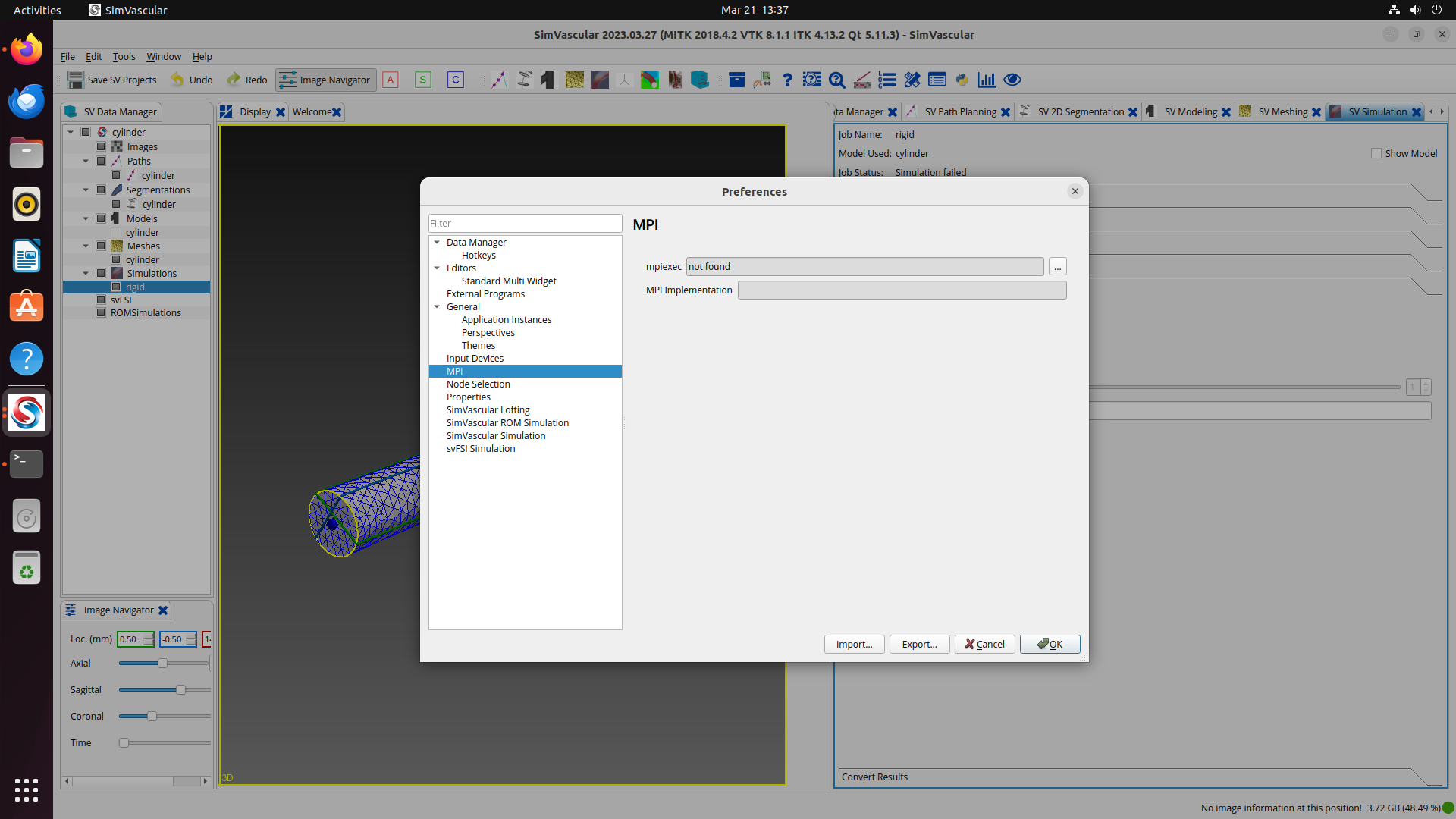Image resolution: width=1456 pixels, height=819 pixels.
Task: Collapse the Paths tree node
Action: [86, 161]
